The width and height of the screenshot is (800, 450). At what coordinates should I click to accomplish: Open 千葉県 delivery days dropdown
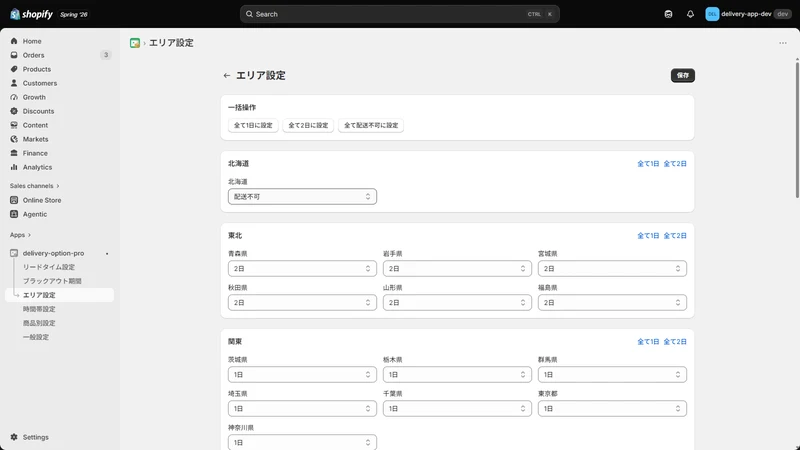tap(457, 409)
